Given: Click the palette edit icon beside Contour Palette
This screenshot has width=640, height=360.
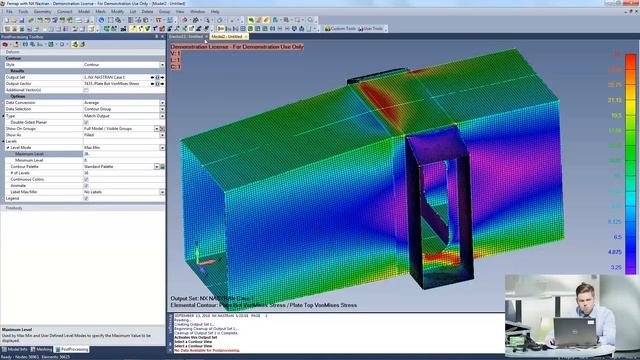Looking at the screenshot, I should click(x=162, y=167).
